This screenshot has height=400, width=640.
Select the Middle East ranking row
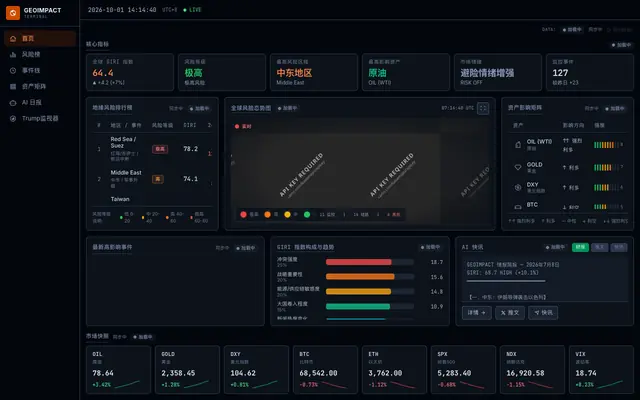152,179
